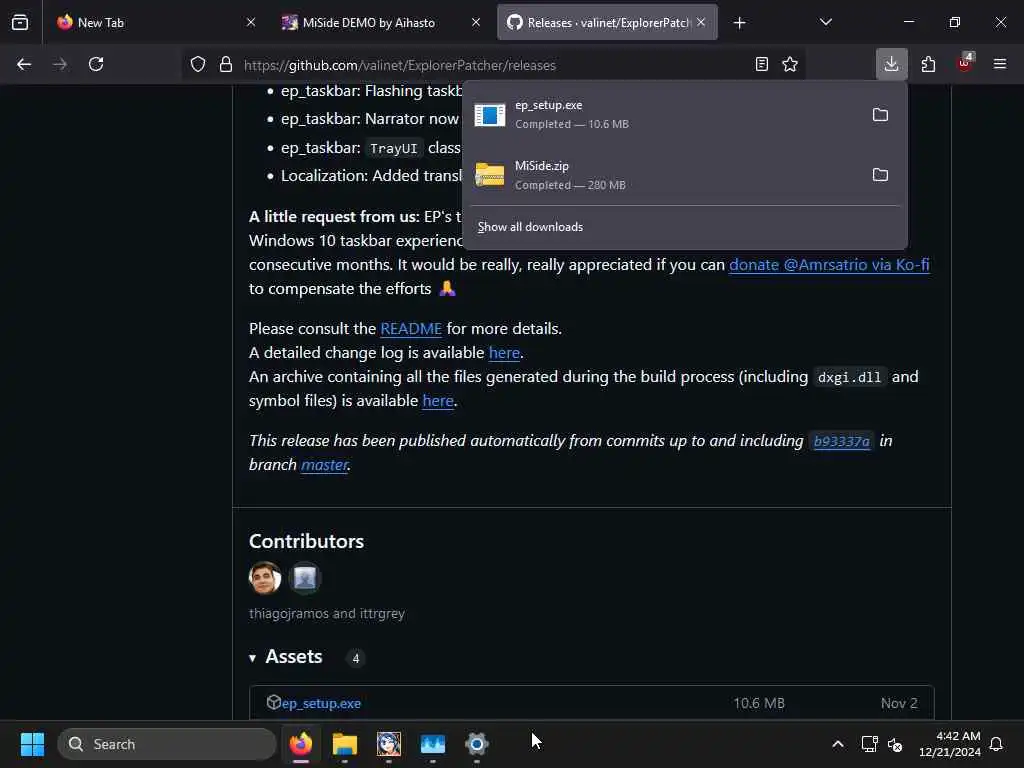Toggle reader view icon
This screenshot has width=1024, height=768.
tap(761, 64)
